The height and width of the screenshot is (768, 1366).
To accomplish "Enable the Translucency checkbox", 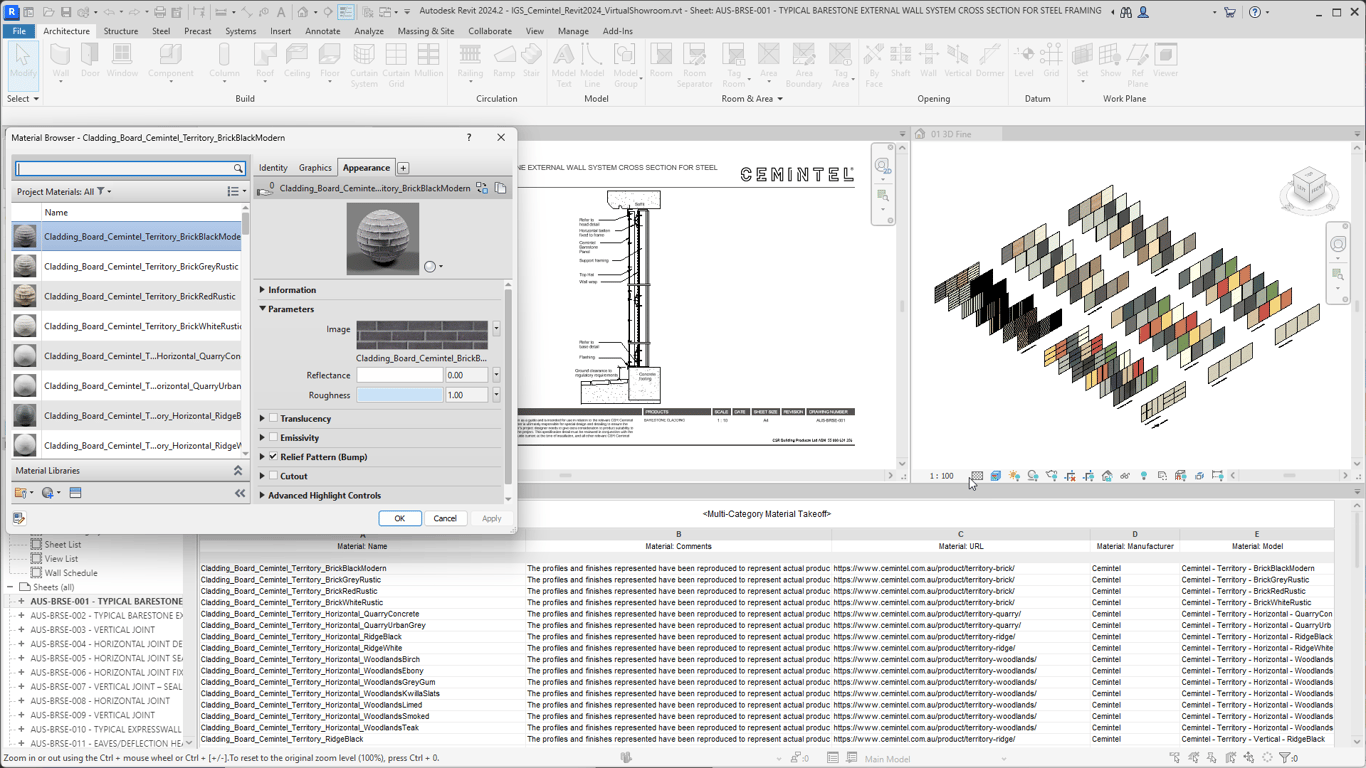I will 273,419.
